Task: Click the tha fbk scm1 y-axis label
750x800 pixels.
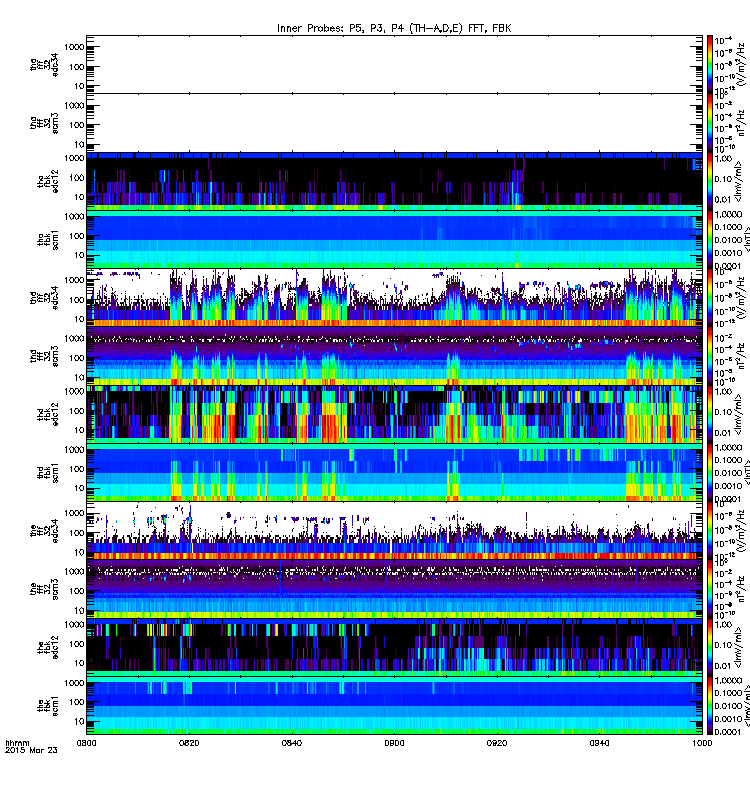Action: (47, 239)
